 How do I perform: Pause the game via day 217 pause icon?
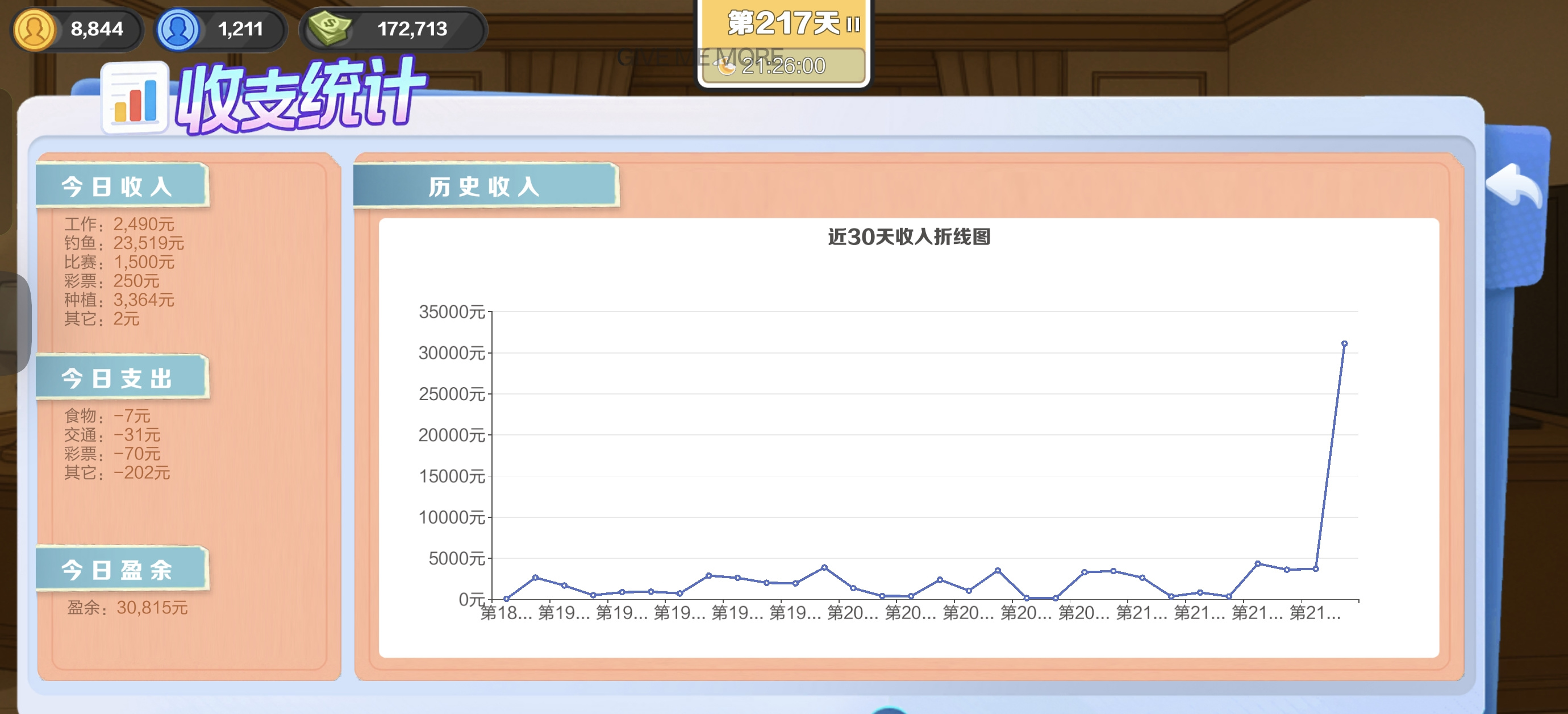click(853, 24)
